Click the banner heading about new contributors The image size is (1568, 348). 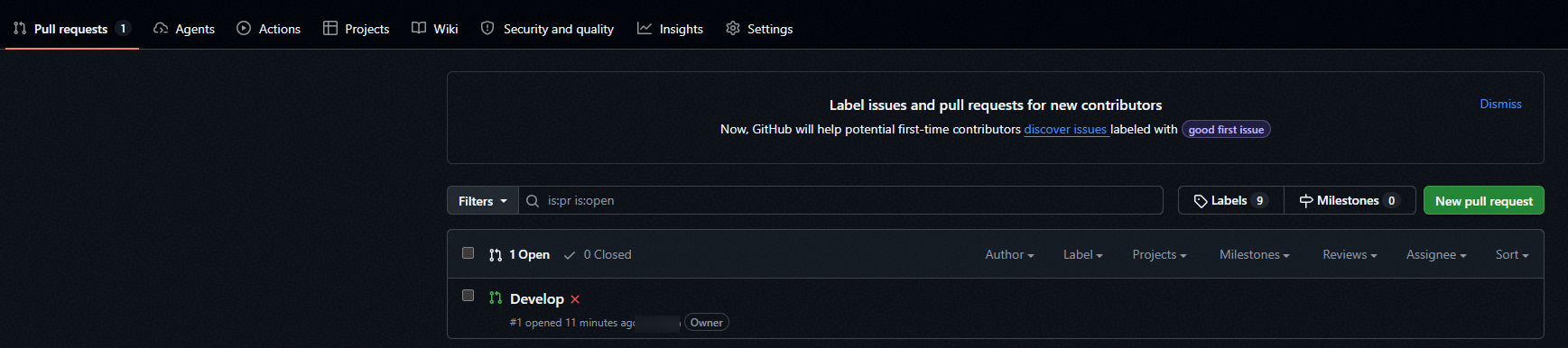click(x=996, y=105)
